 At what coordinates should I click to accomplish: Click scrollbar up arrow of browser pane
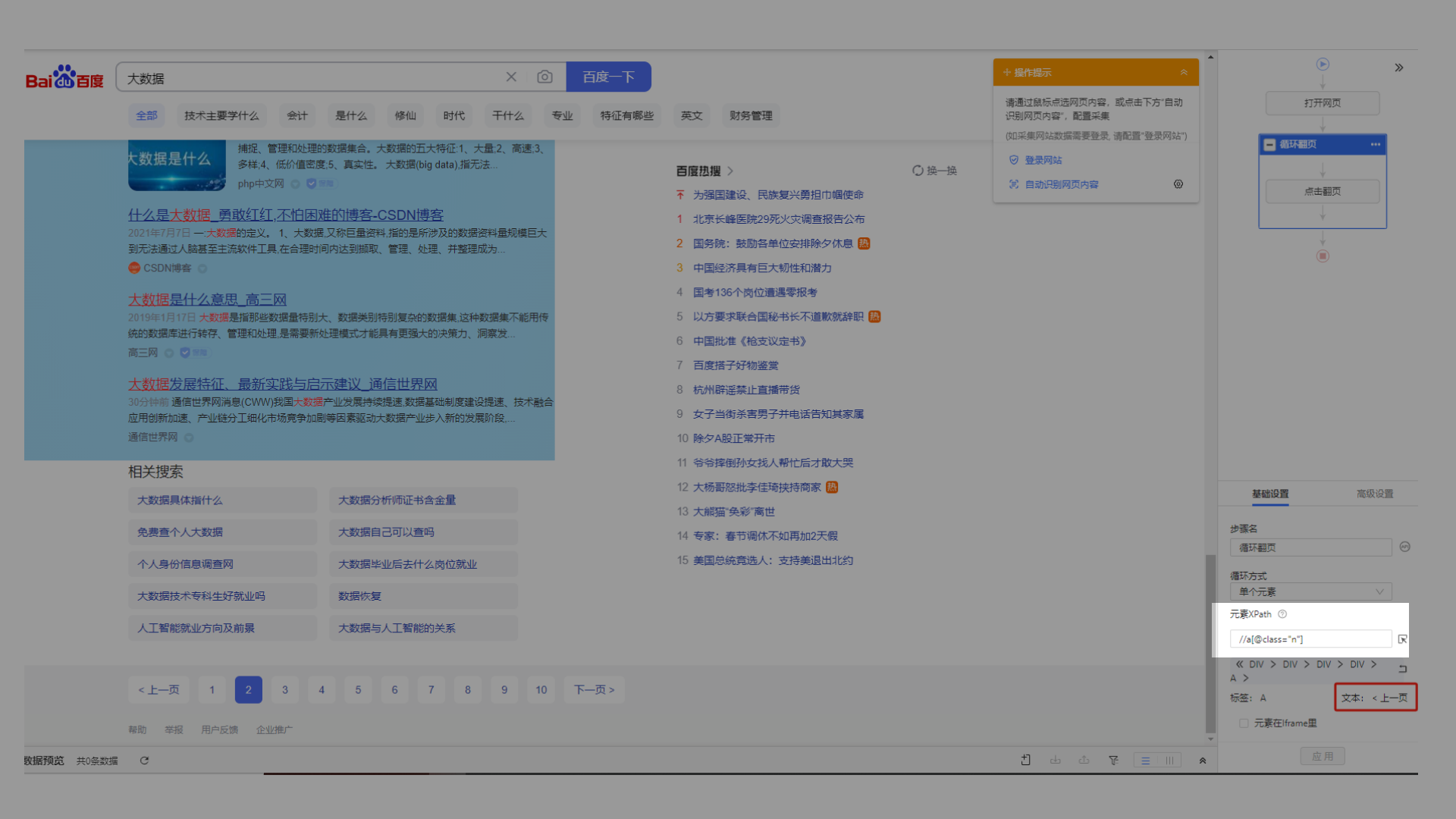[1210, 57]
